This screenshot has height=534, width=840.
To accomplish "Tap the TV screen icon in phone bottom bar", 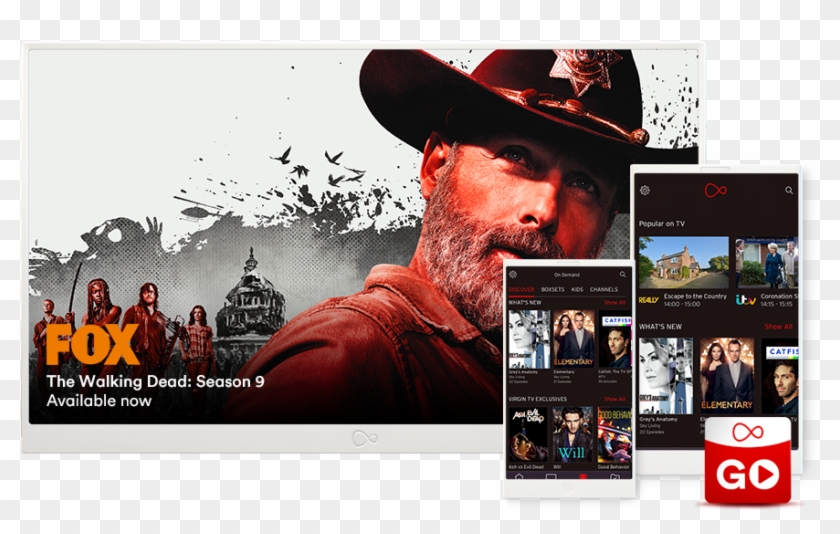I will pos(551,479).
